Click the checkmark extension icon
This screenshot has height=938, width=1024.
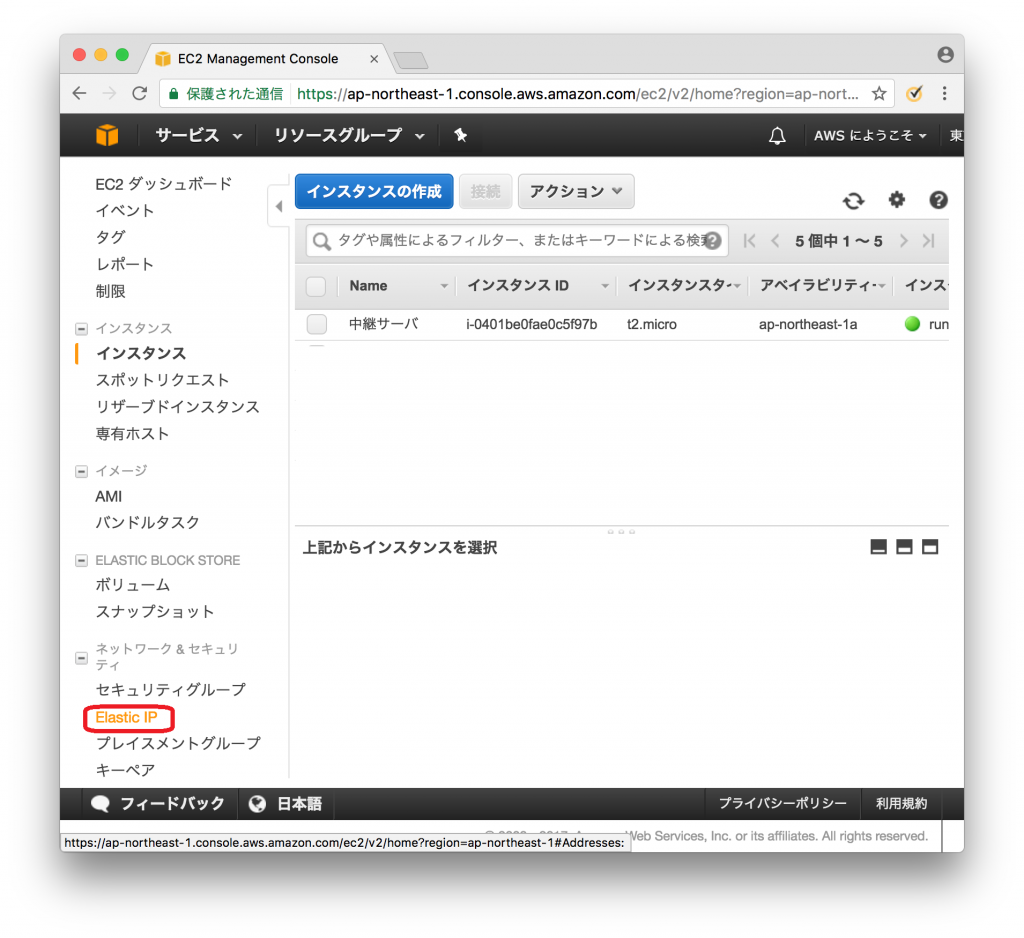[x=914, y=93]
